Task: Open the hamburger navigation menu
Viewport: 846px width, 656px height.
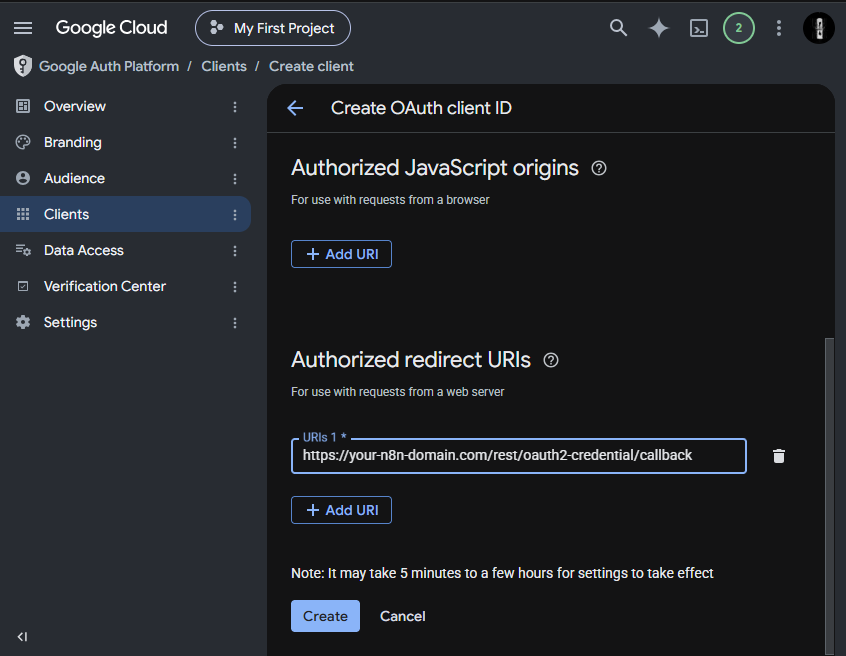Action: pos(23,28)
